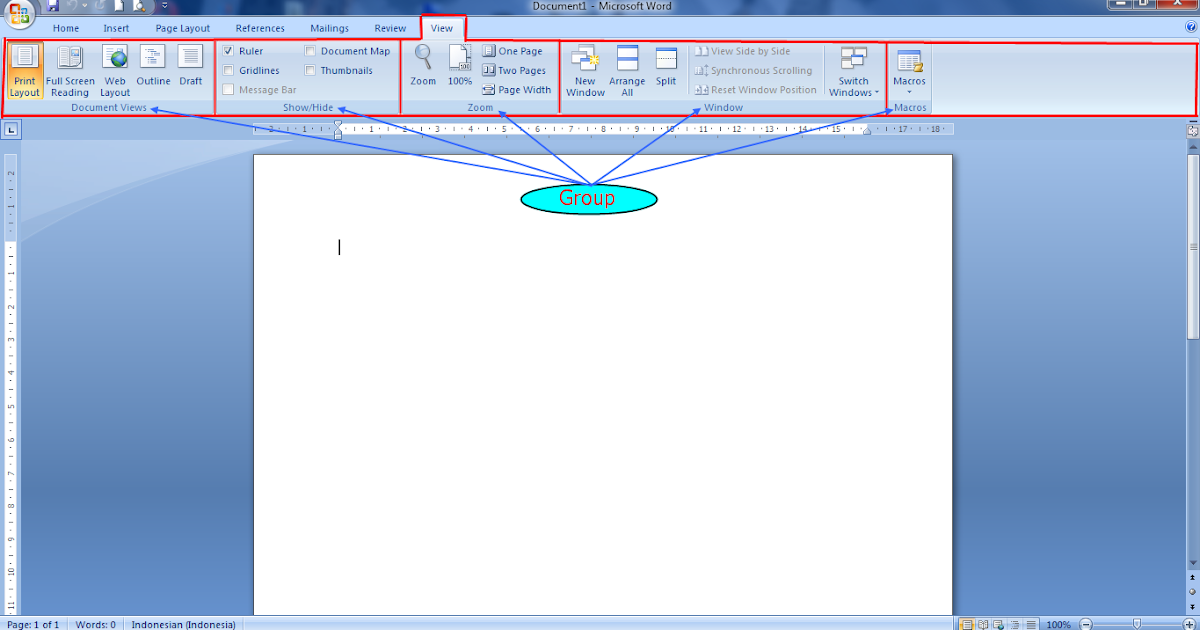Open the Mailings ribbon tab
This screenshot has height=630, width=1200.
tap(330, 28)
